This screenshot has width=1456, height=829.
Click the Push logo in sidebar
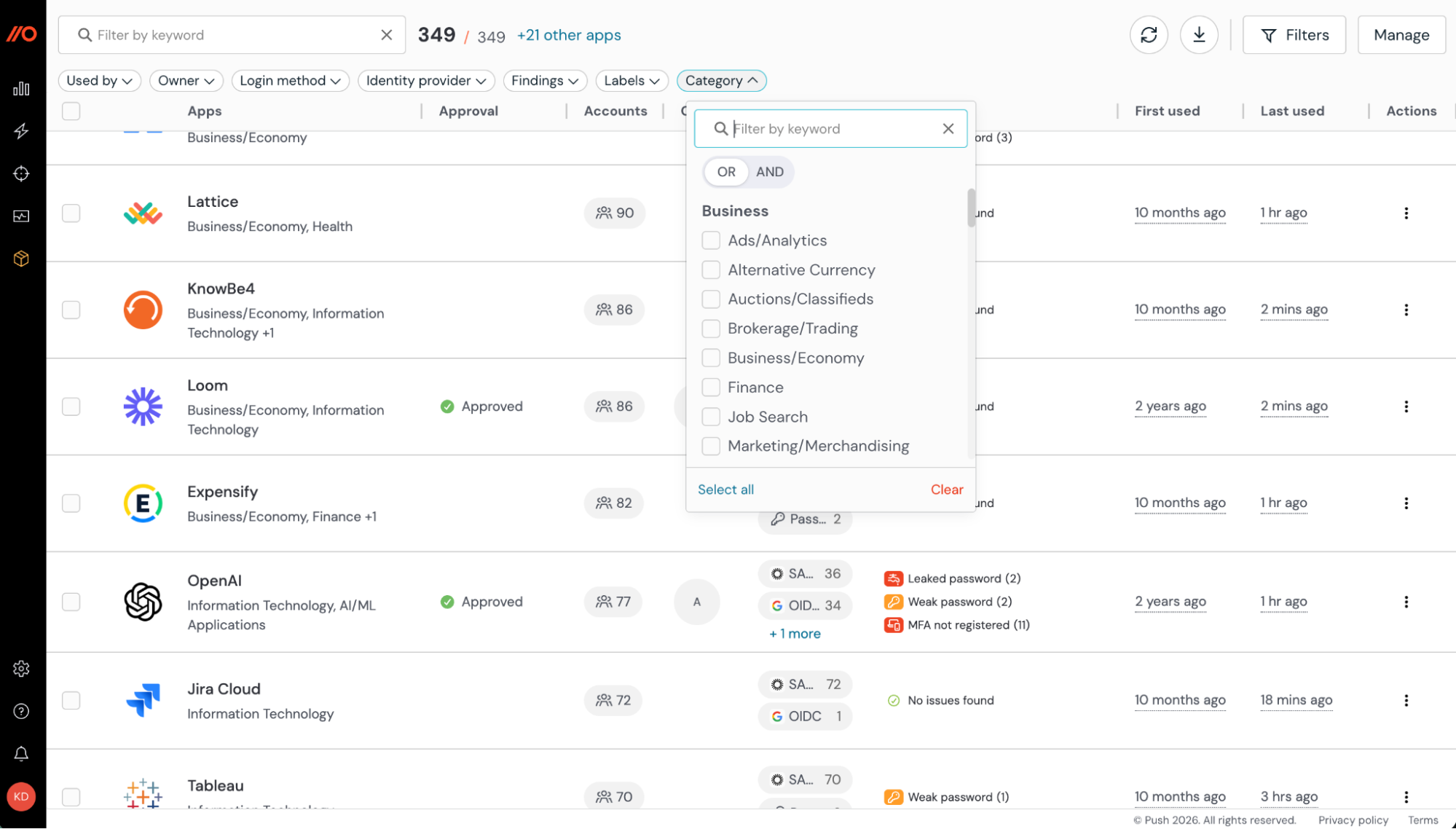[22, 34]
